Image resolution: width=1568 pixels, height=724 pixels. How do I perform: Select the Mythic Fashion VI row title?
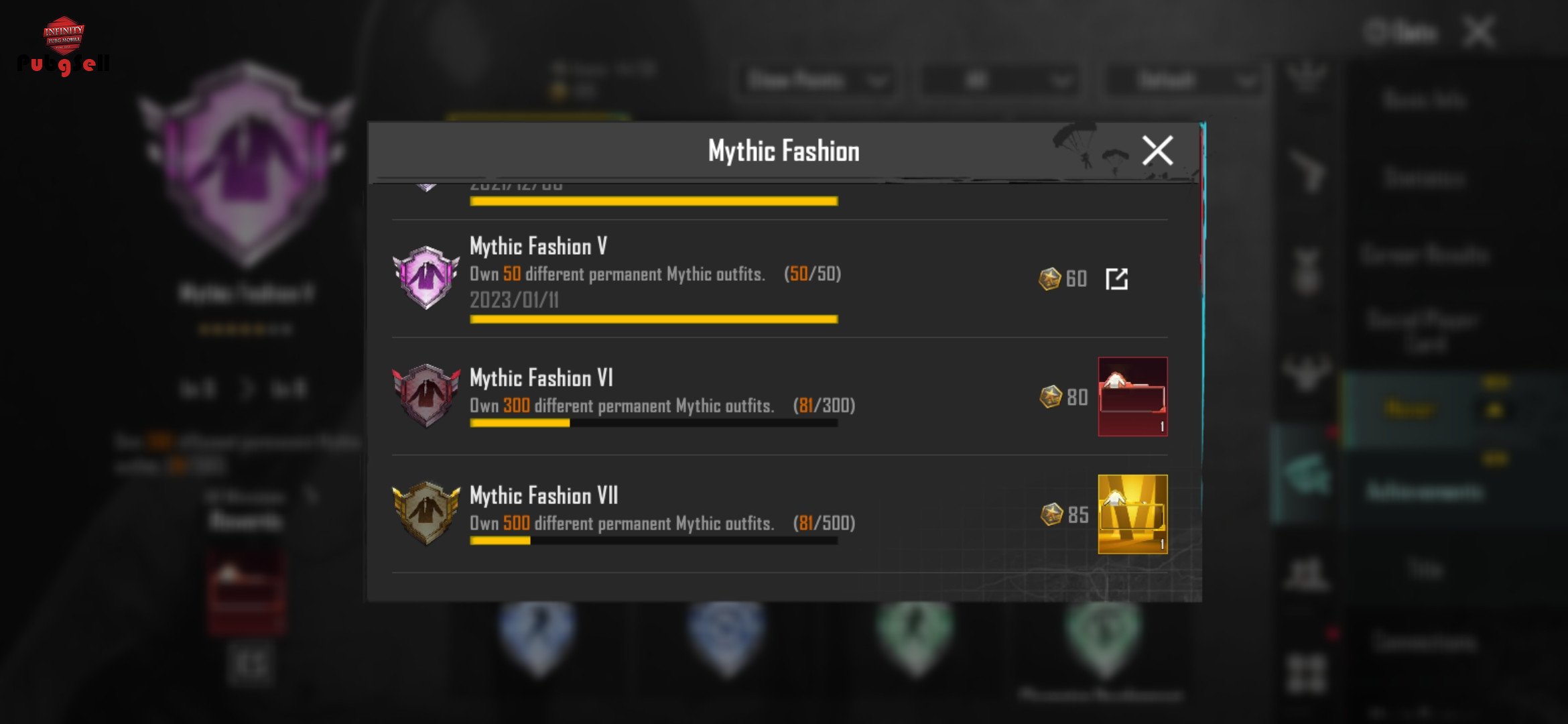541,377
